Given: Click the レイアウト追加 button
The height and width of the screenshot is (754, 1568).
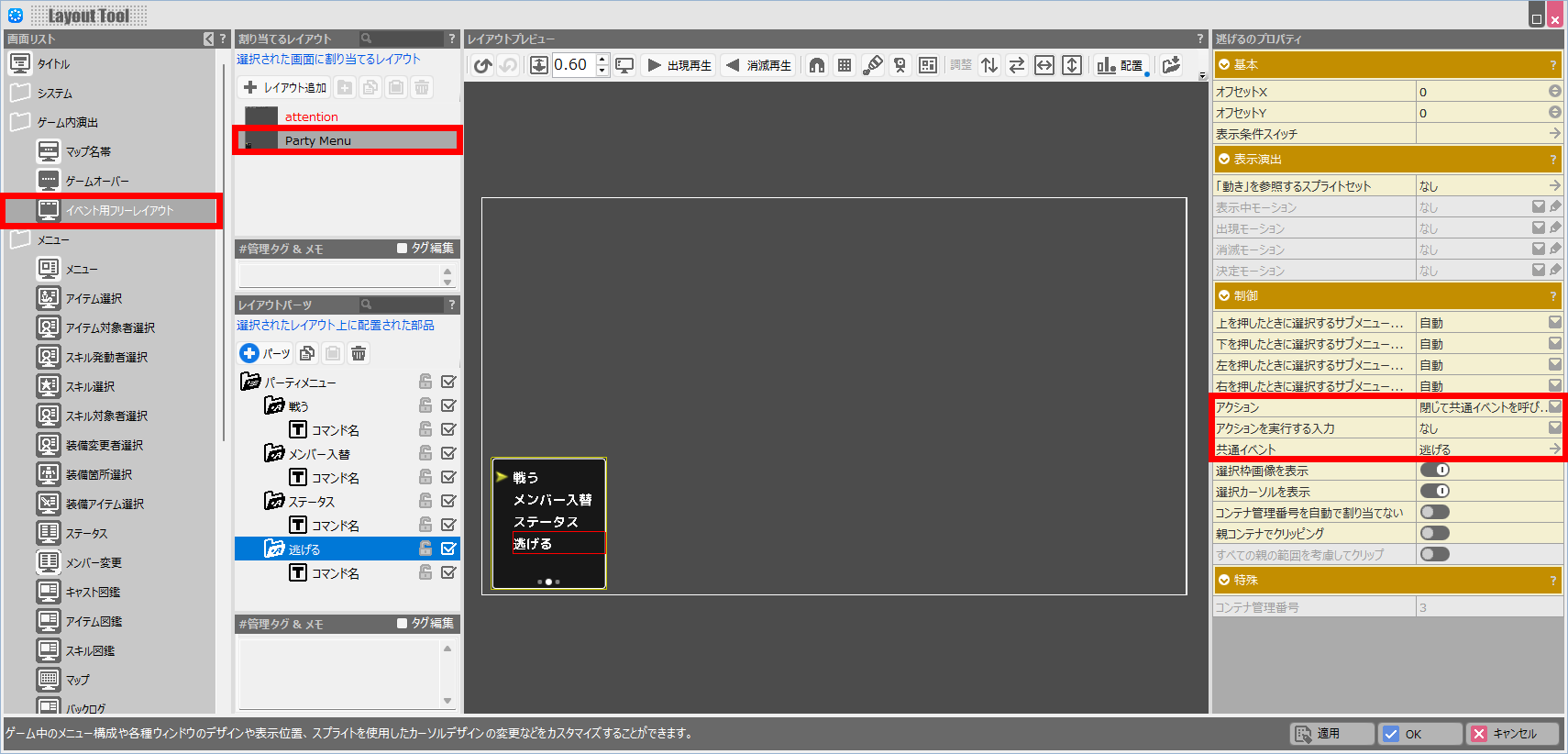Looking at the screenshot, I should (x=285, y=87).
